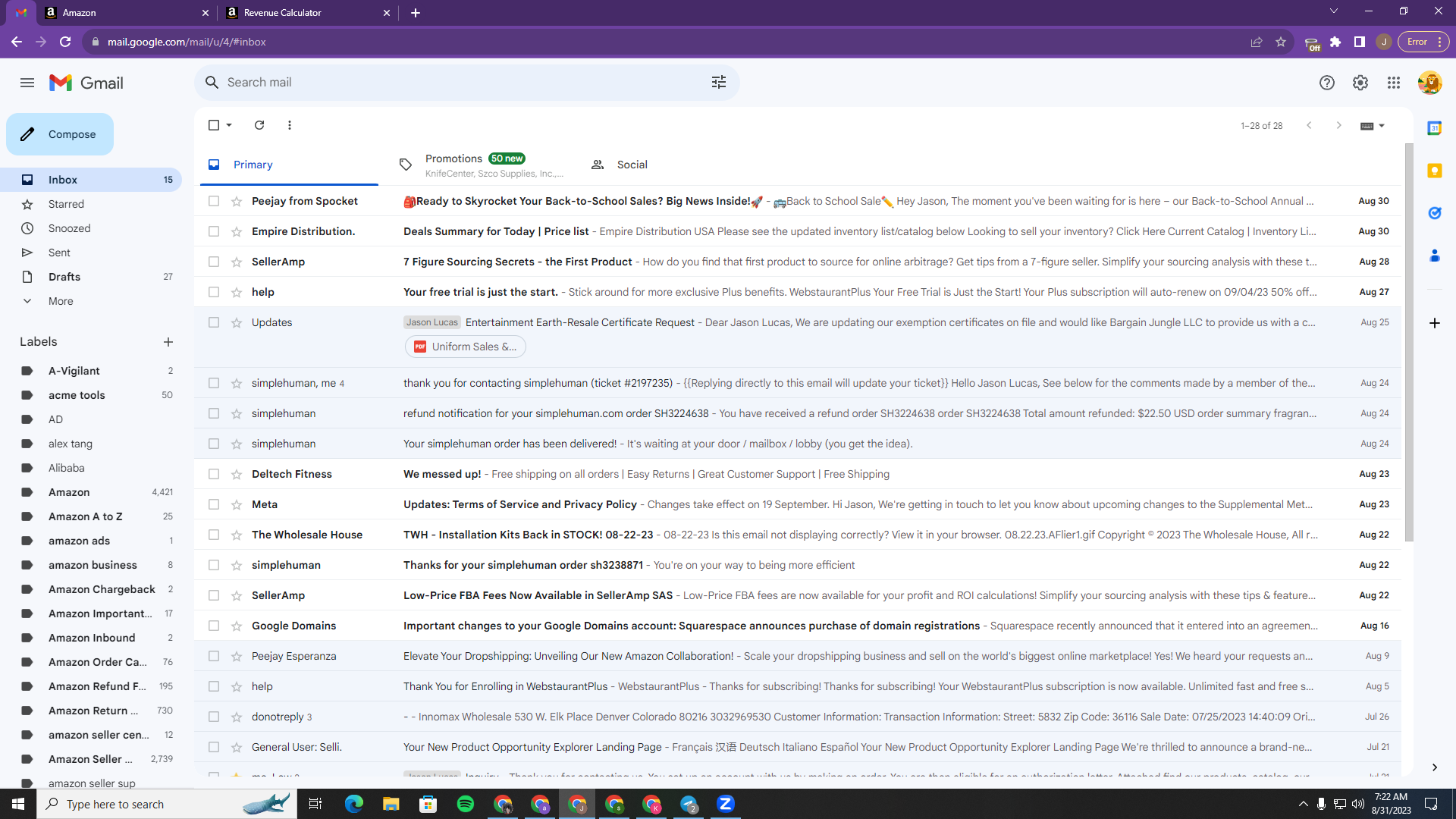Star the Empire Distribution email
The height and width of the screenshot is (819, 1456).
pyautogui.click(x=237, y=231)
